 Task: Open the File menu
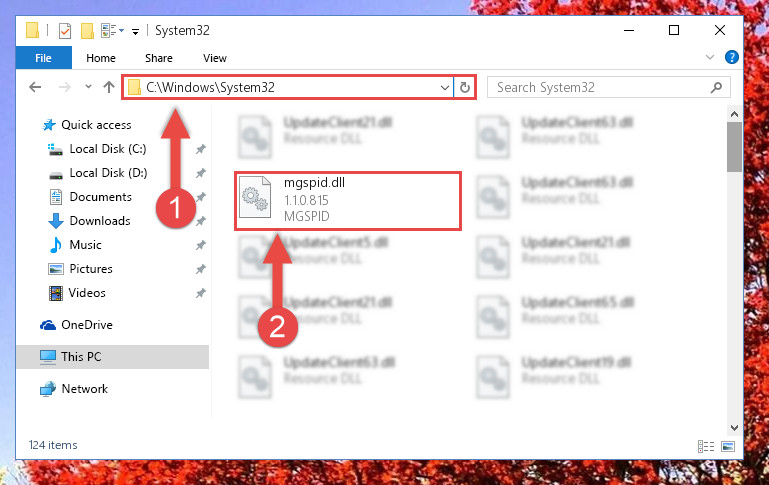[x=43, y=58]
